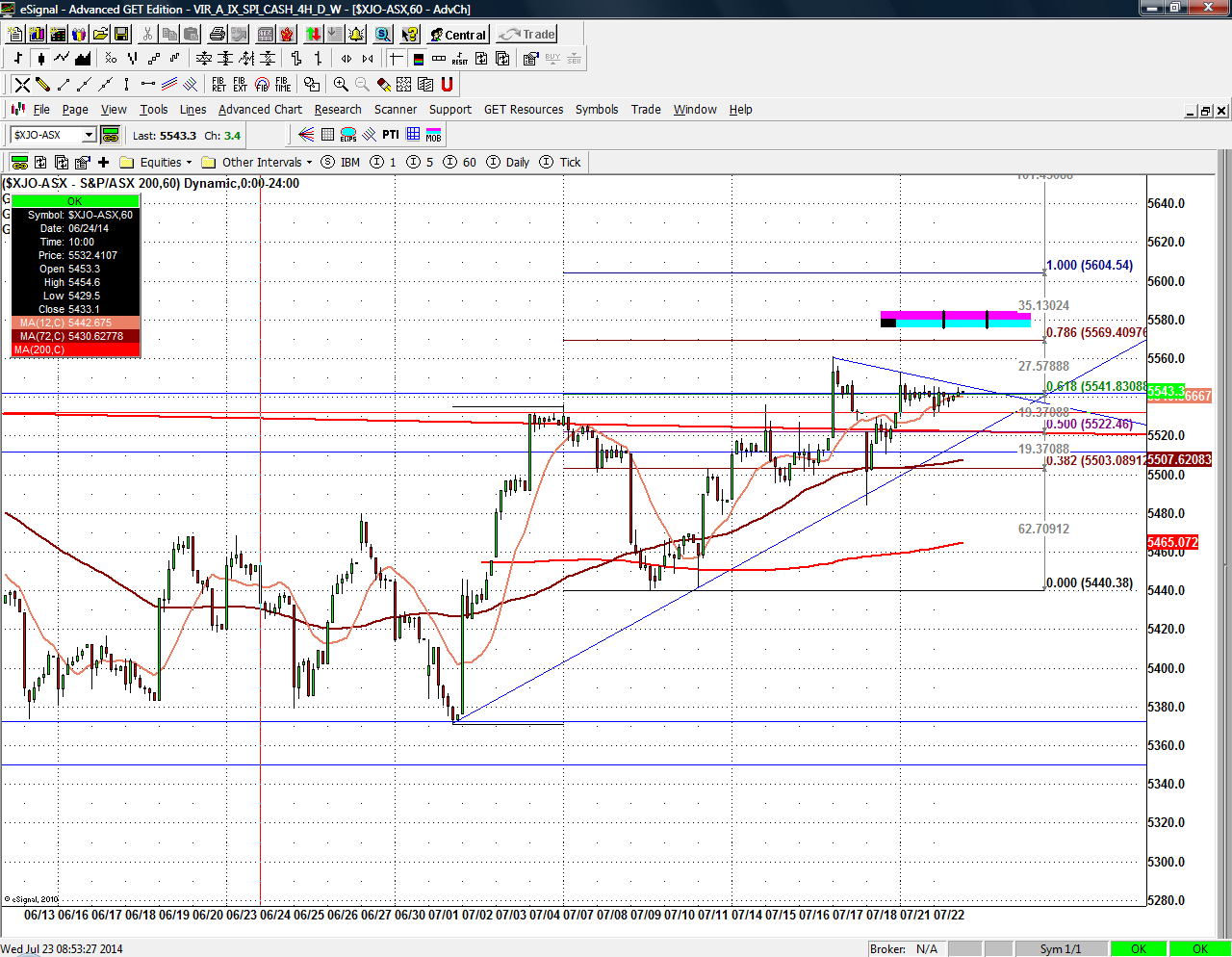The width and height of the screenshot is (1232, 957).
Task: Open the Scanner menu
Action: (x=395, y=110)
